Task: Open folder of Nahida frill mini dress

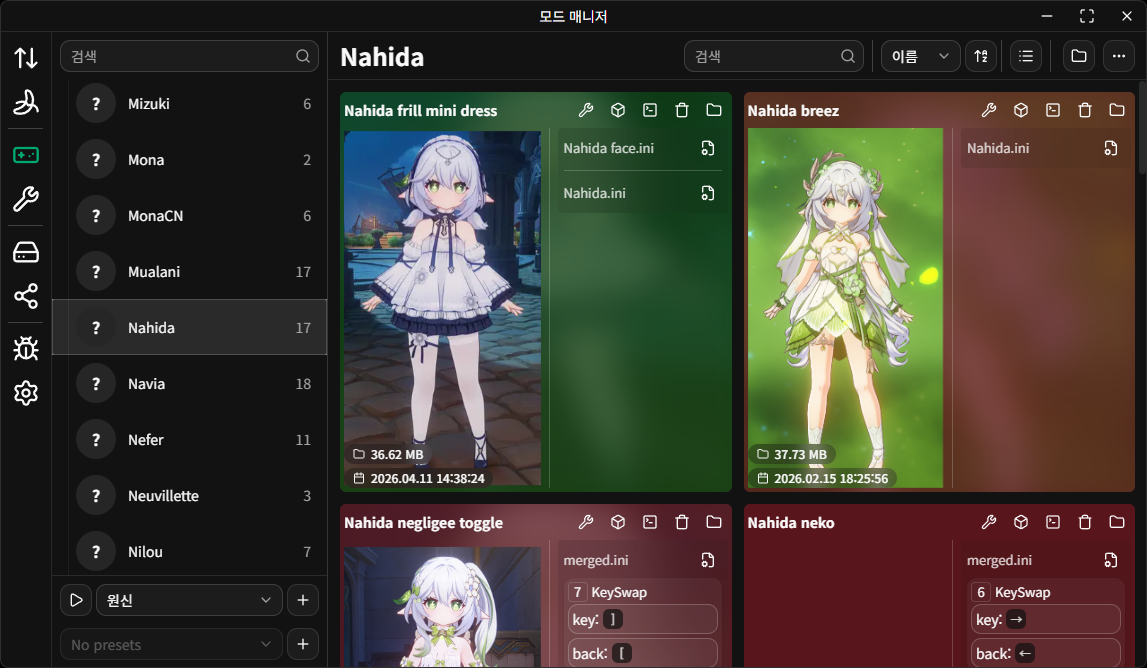Action: click(714, 110)
